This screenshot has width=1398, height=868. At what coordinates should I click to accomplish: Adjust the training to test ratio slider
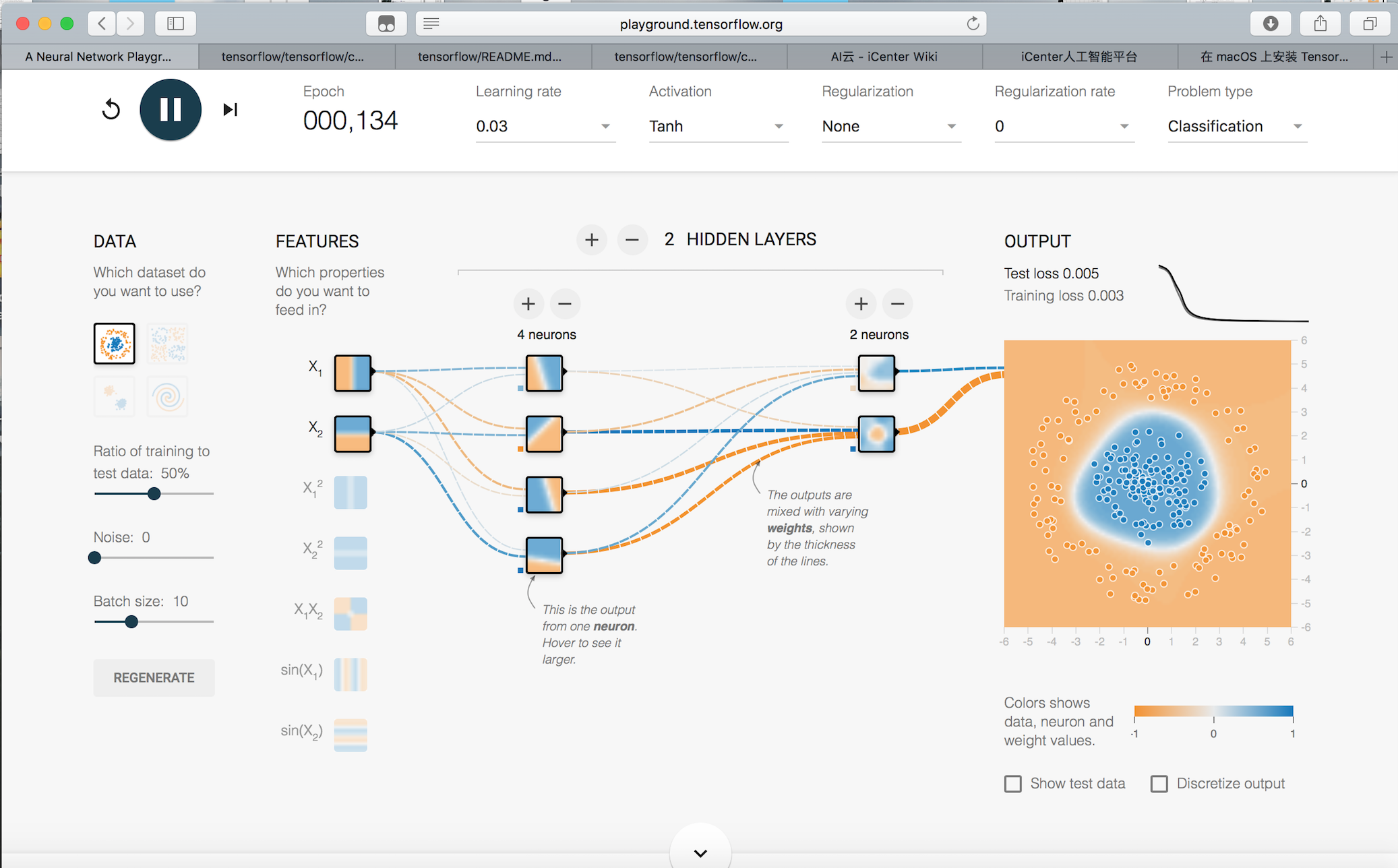click(154, 493)
